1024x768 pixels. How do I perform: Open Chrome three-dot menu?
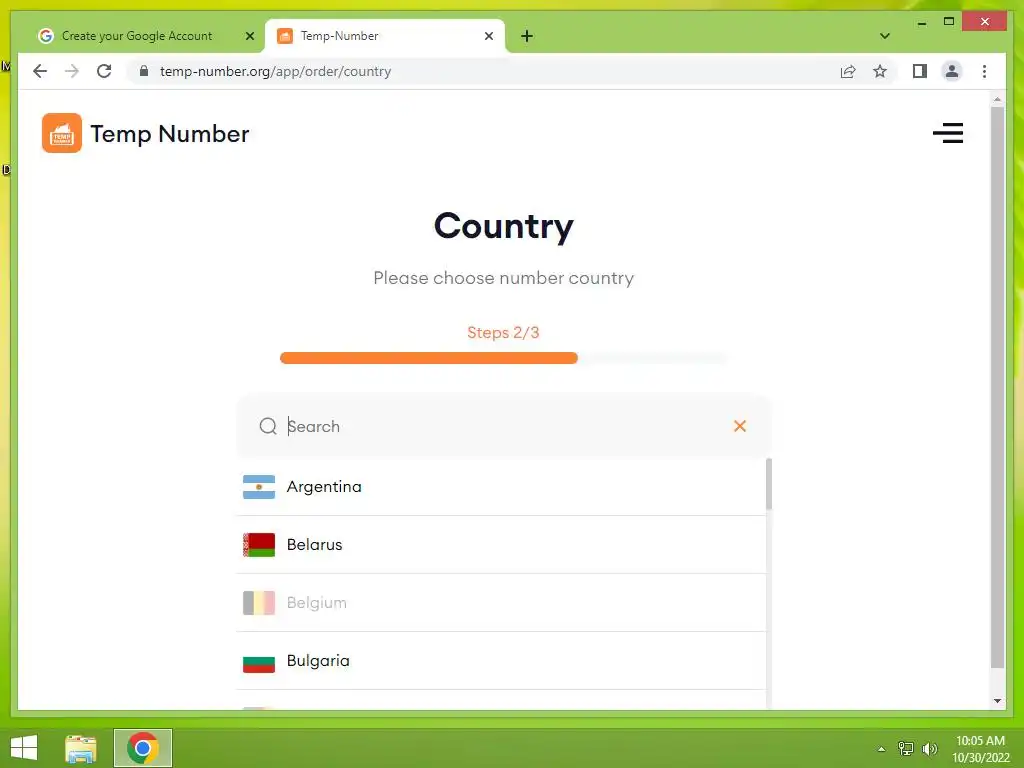(984, 71)
